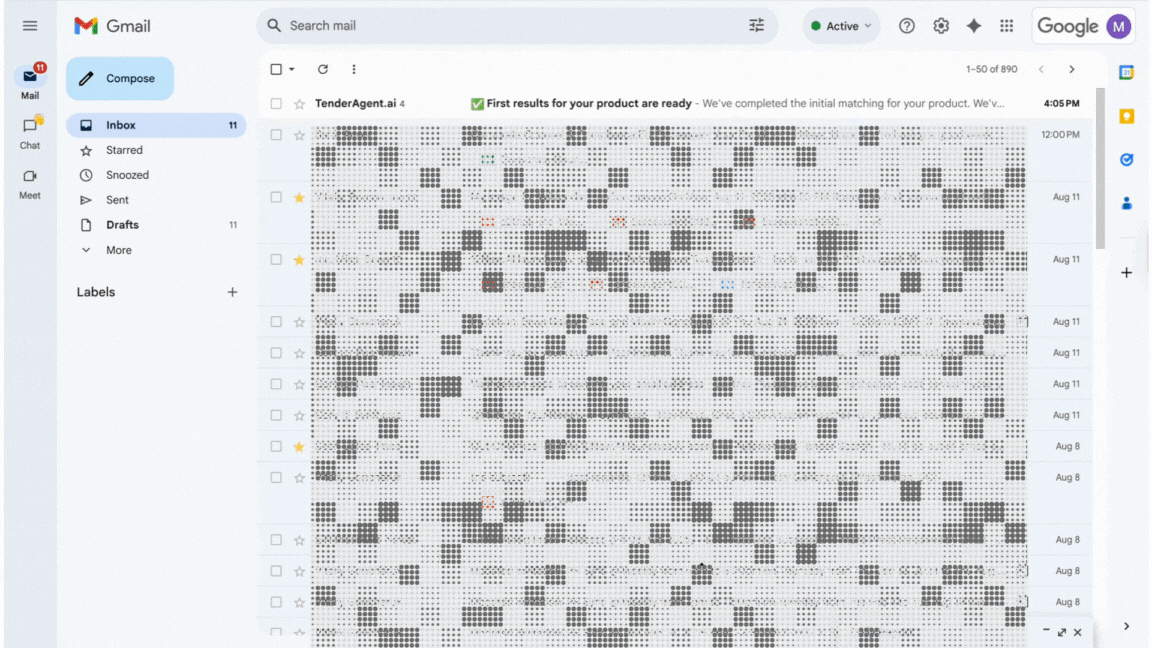
Task: Open the Google apps grid
Action: pyautogui.click(x=1006, y=26)
